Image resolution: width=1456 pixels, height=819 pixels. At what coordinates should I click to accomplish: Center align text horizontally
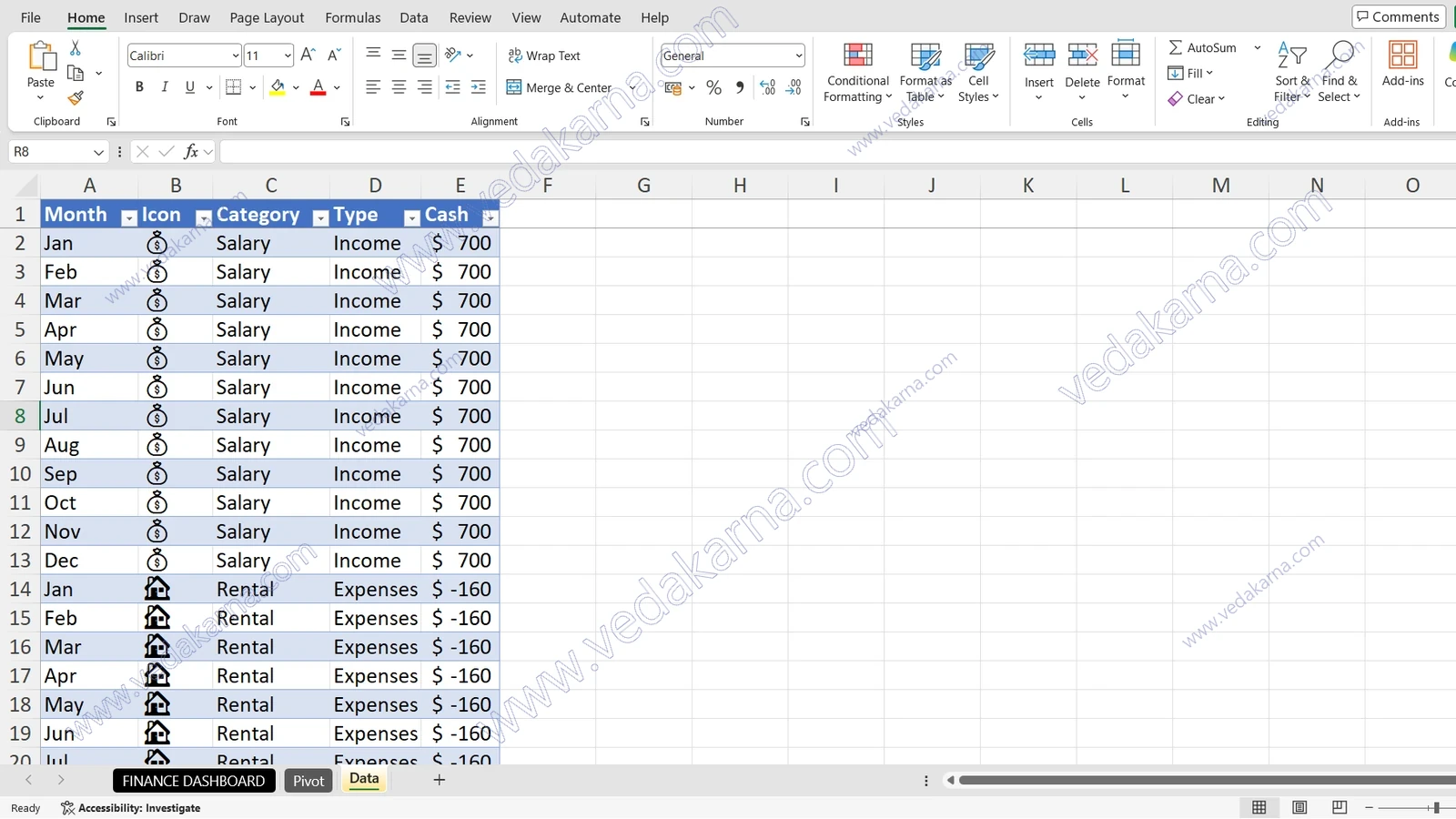[399, 87]
